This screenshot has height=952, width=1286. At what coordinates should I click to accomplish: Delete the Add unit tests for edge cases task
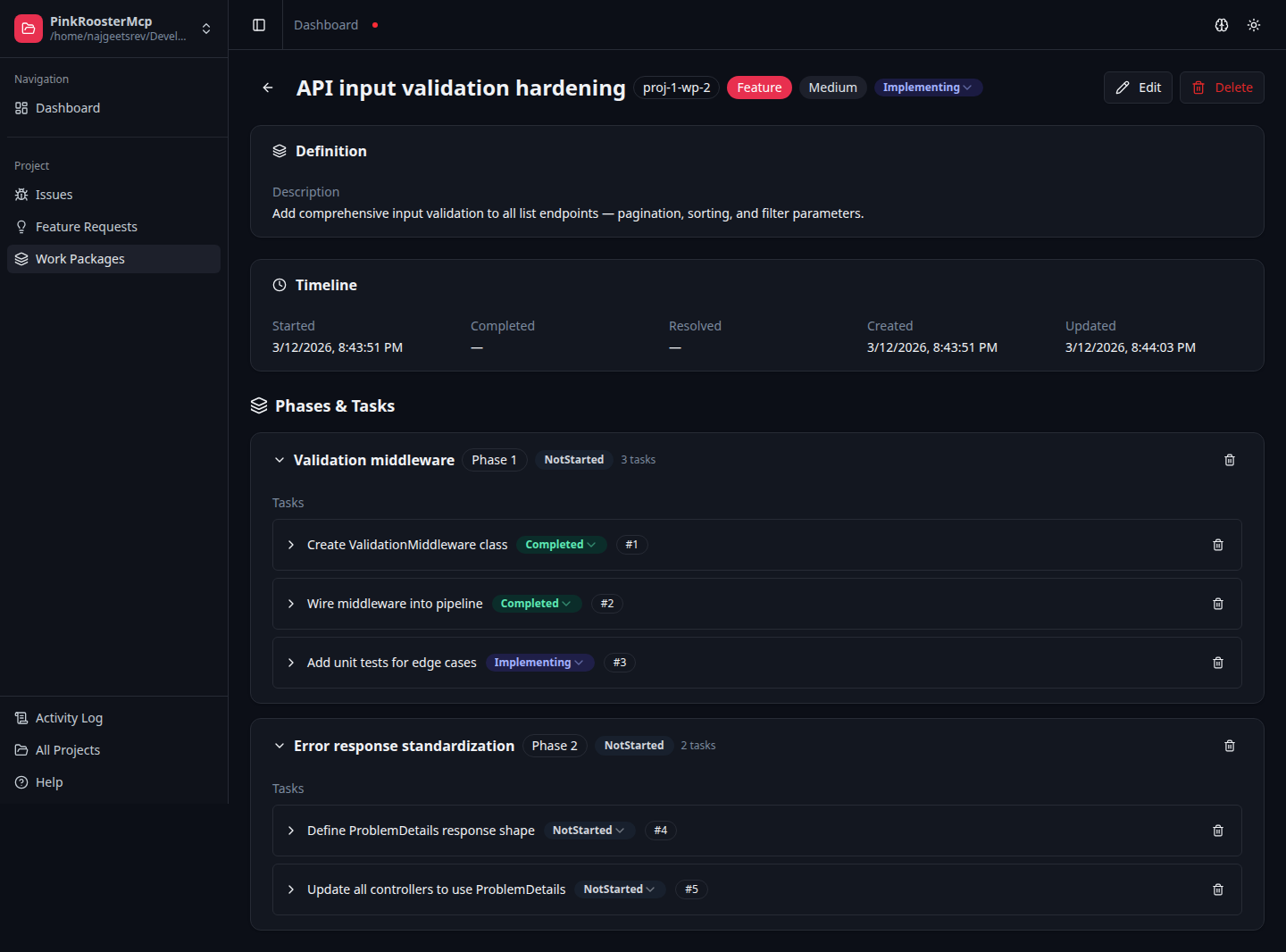[x=1218, y=663]
